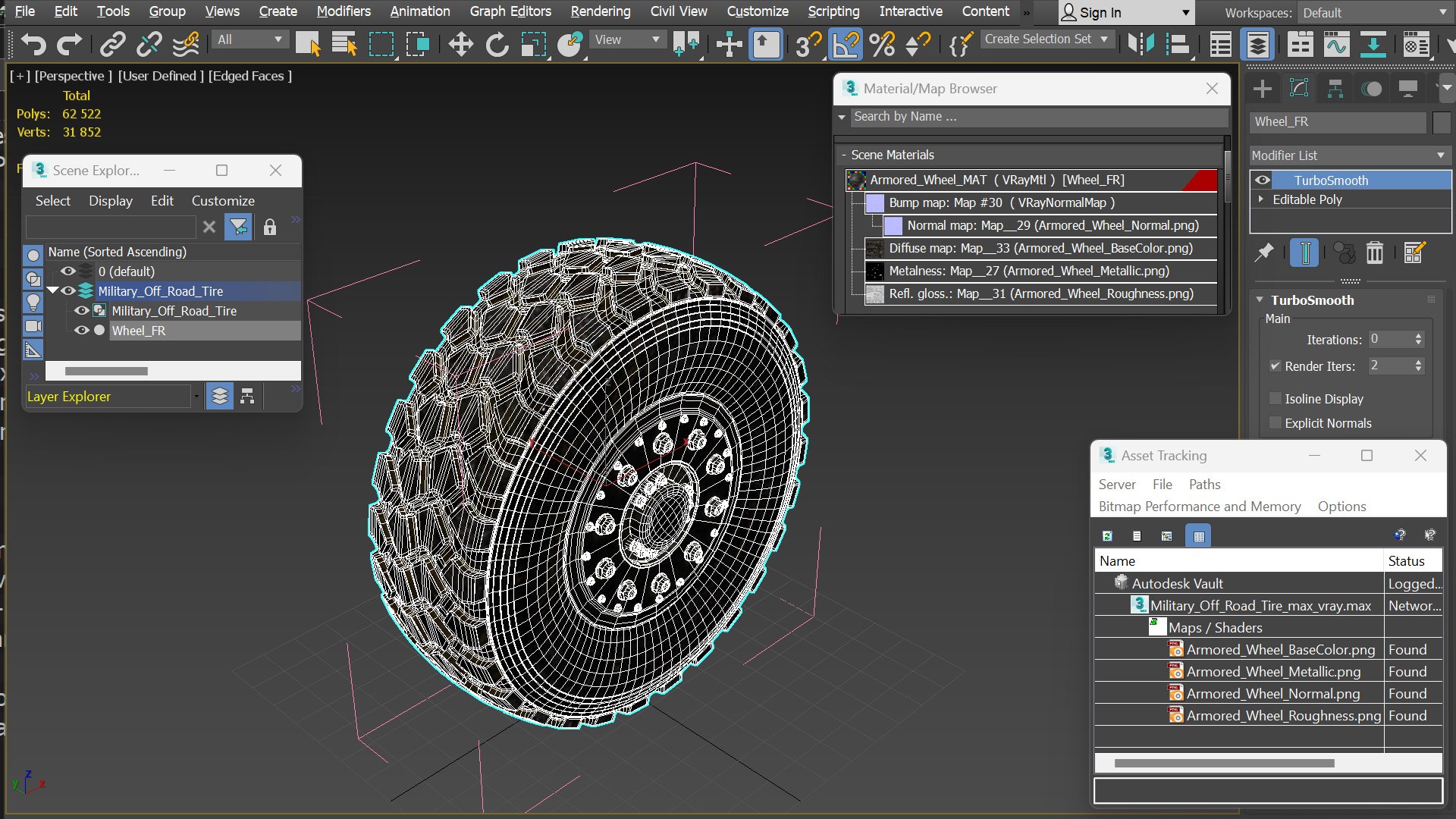The height and width of the screenshot is (819, 1456).
Task: Expand the Editable Poly modifier entry
Action: pyautogui.click(x=1261, y=199)
